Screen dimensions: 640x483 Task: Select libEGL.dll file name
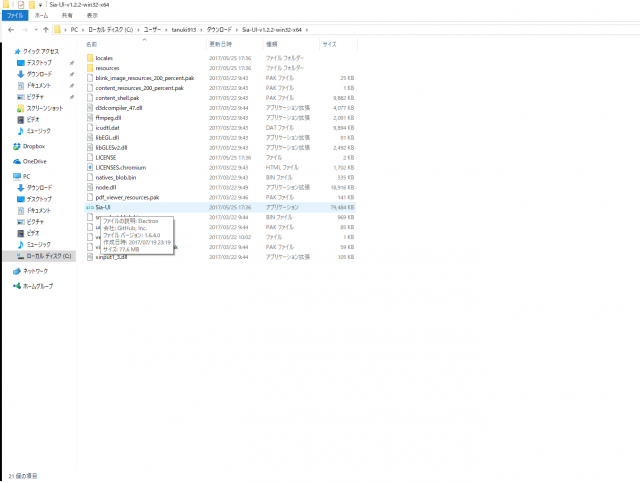tap(107, 138)
